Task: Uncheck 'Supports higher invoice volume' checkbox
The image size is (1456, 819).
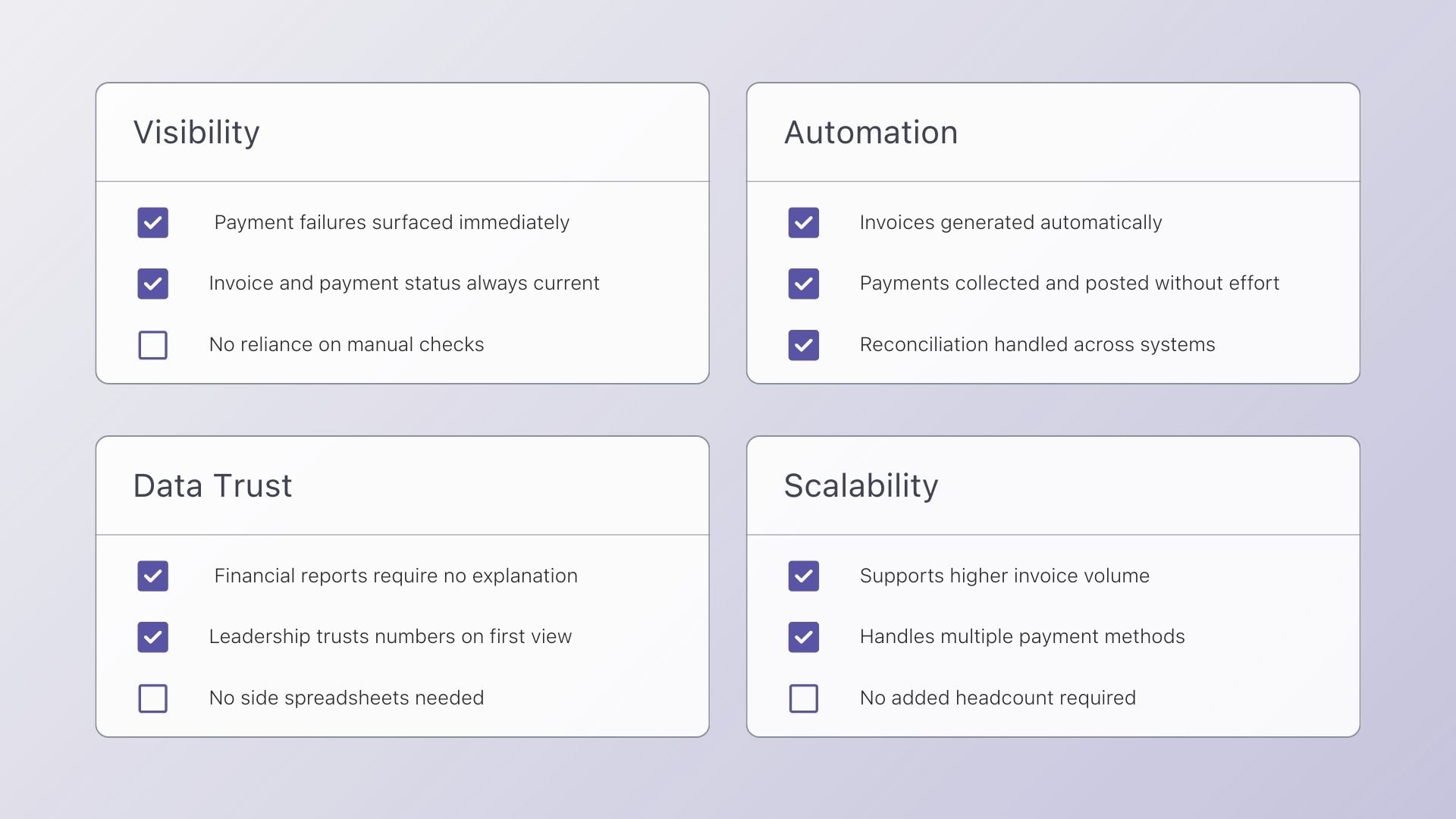Action: 803,576
